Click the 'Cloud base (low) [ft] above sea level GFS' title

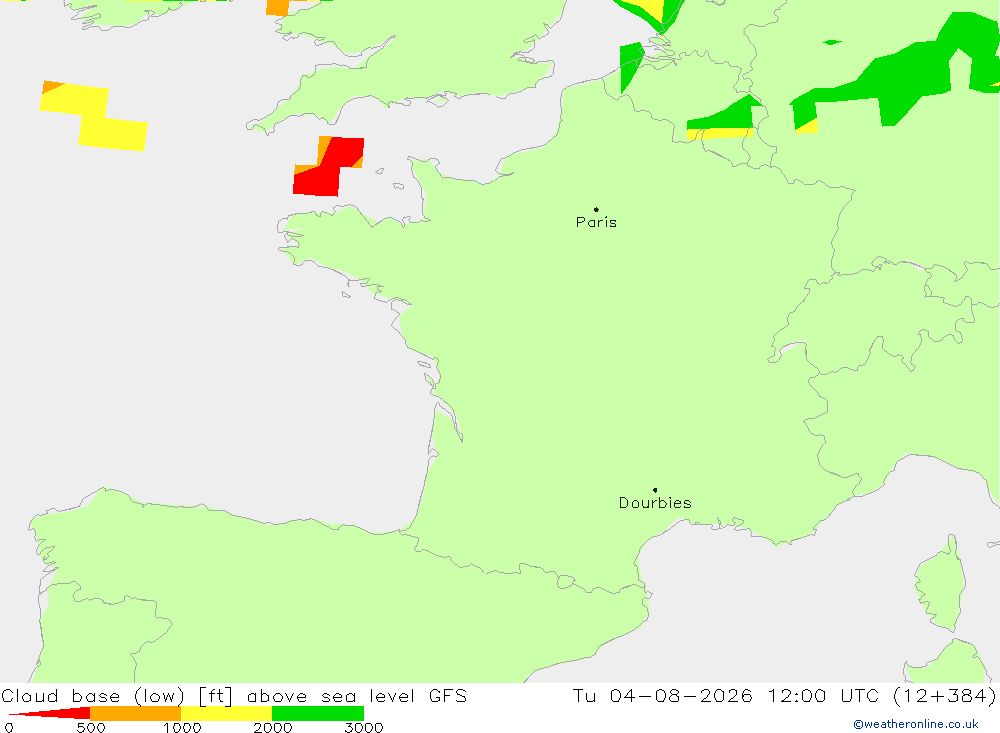click(234, 695)
